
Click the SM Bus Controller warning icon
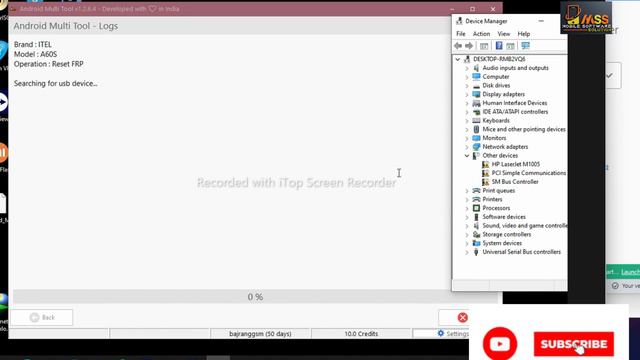coord(485,182)
